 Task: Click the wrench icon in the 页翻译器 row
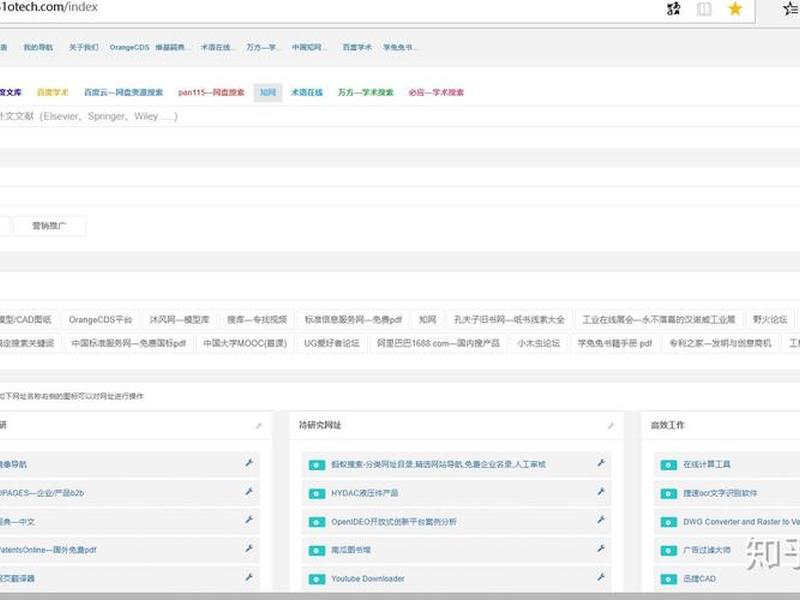tap(249, 577)
